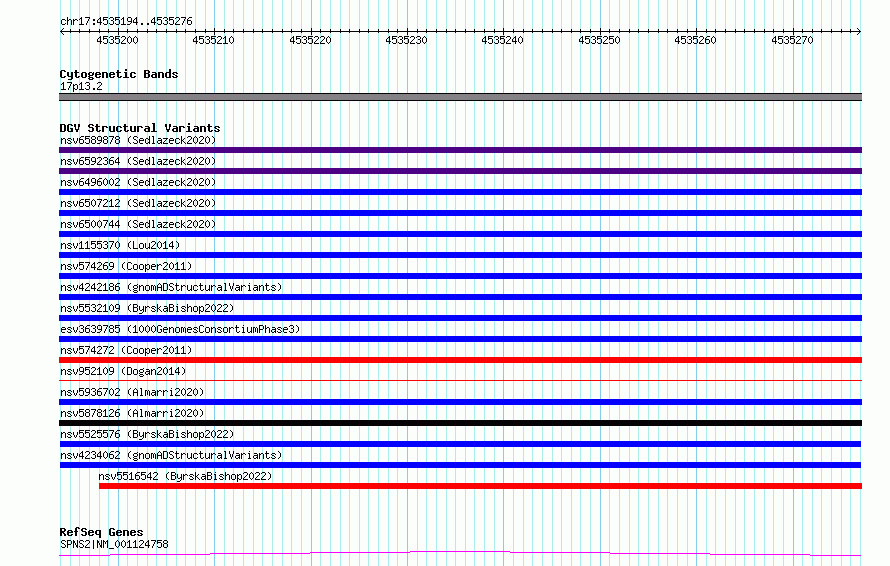Click the blue bar under nsv5936702

pos(460,402)
